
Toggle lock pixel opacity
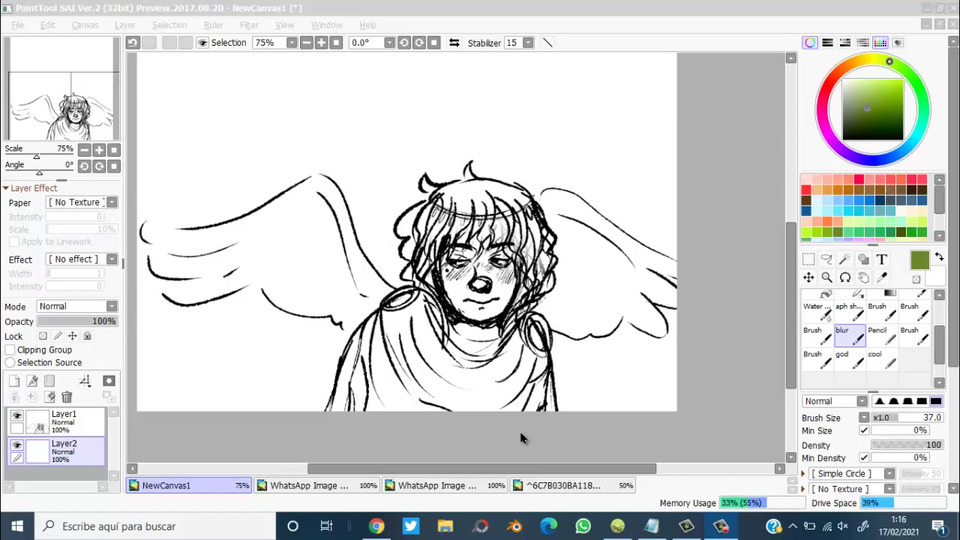(43, 336)
